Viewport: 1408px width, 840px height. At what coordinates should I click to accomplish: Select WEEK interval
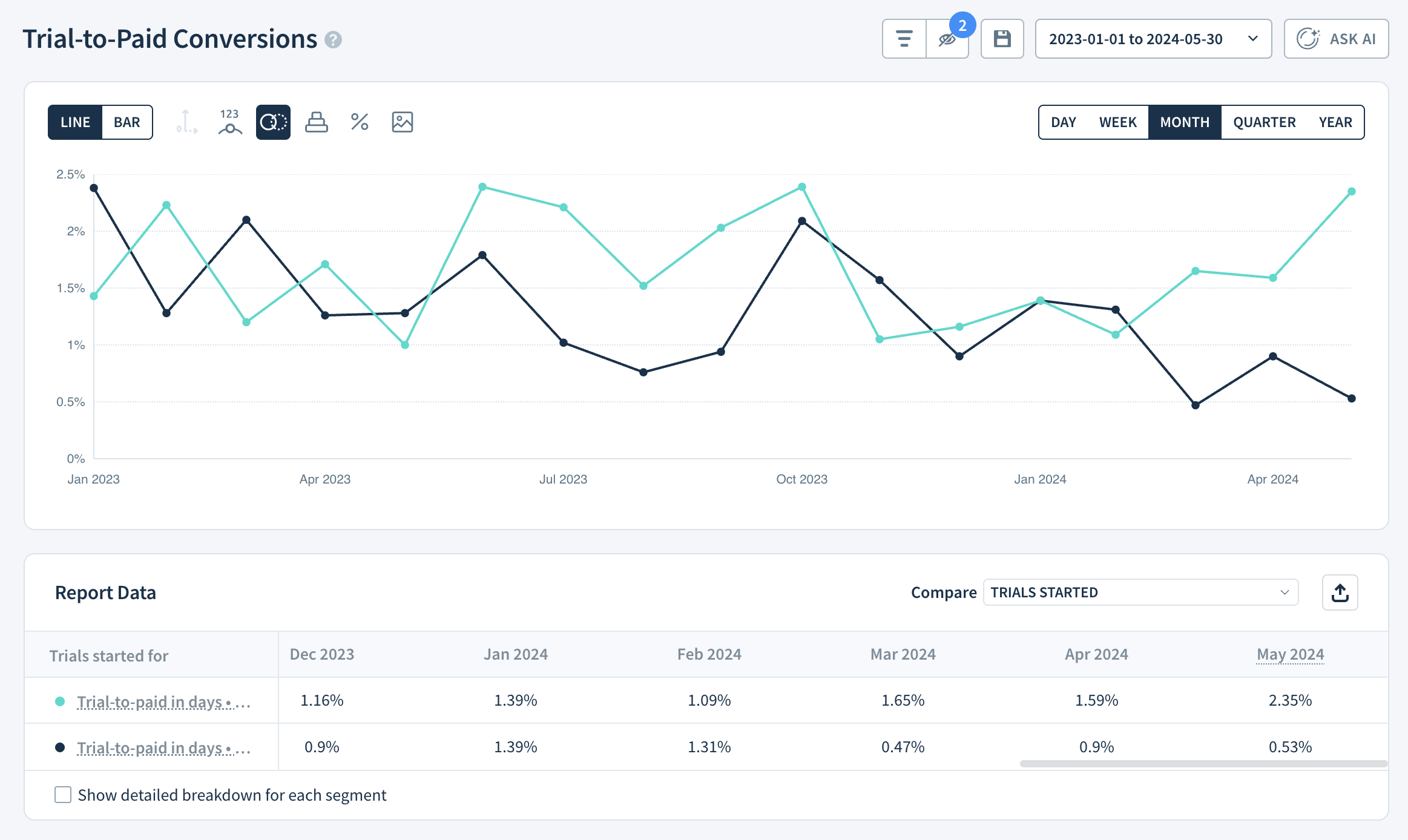point(1117,122)
